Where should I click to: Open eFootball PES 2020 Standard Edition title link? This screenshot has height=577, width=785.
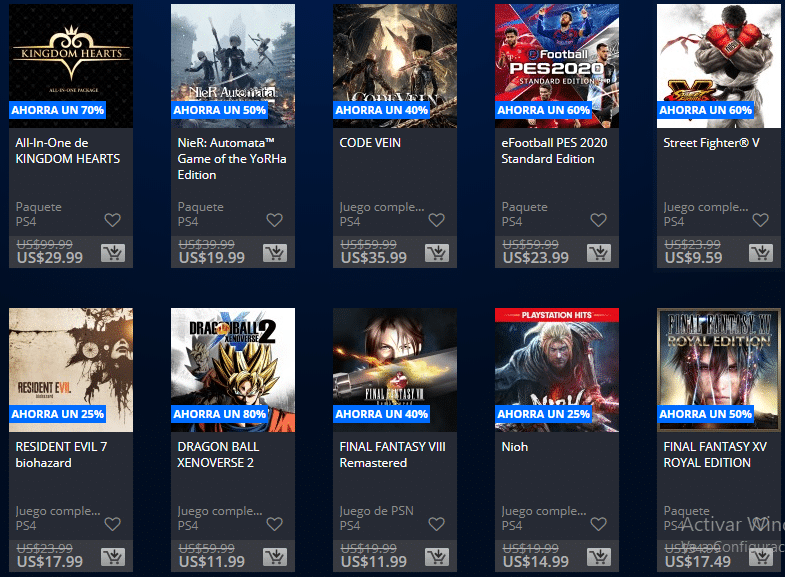coord(554,151)
